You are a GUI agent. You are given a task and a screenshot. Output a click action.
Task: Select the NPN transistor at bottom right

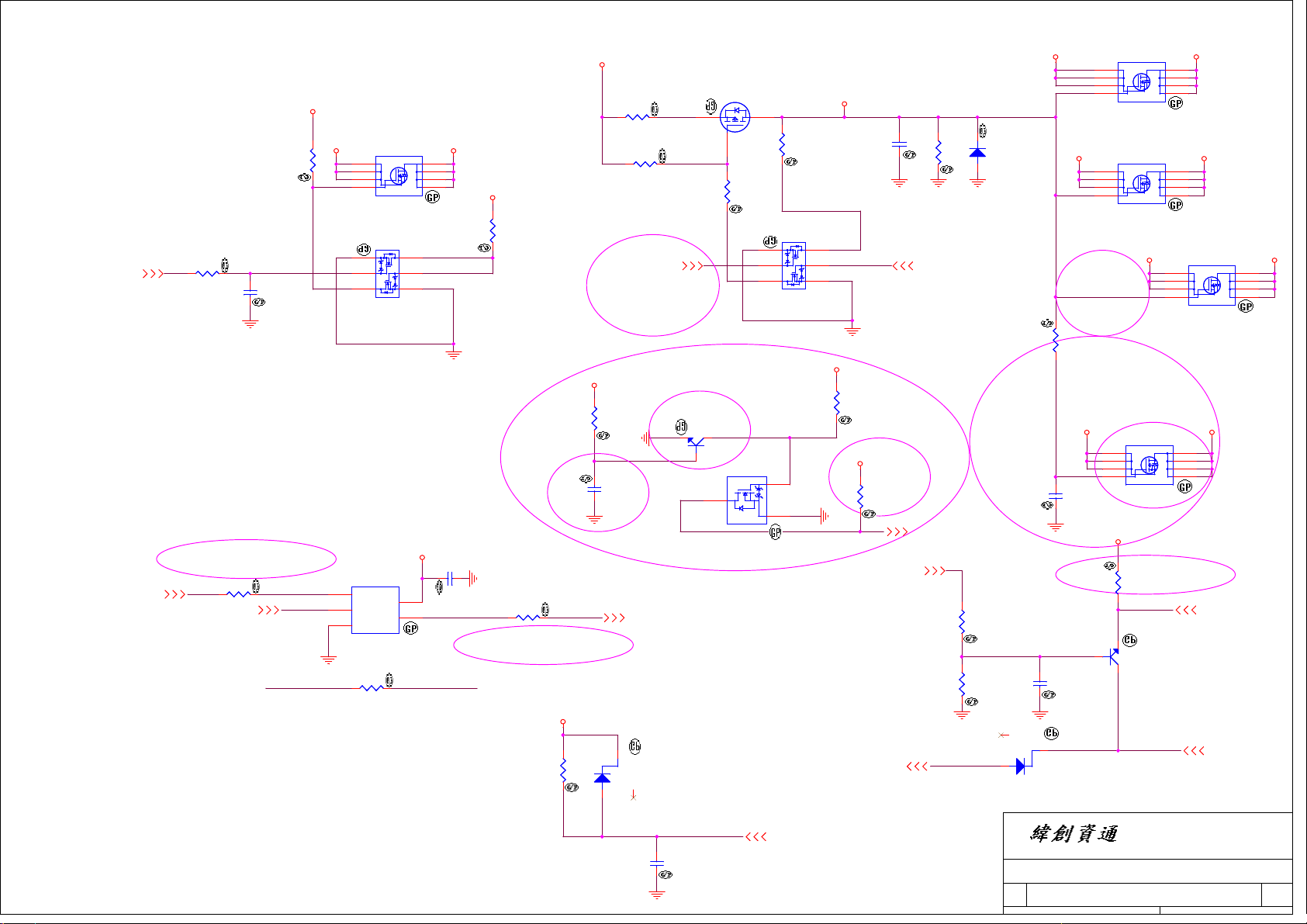(1114, 657)
